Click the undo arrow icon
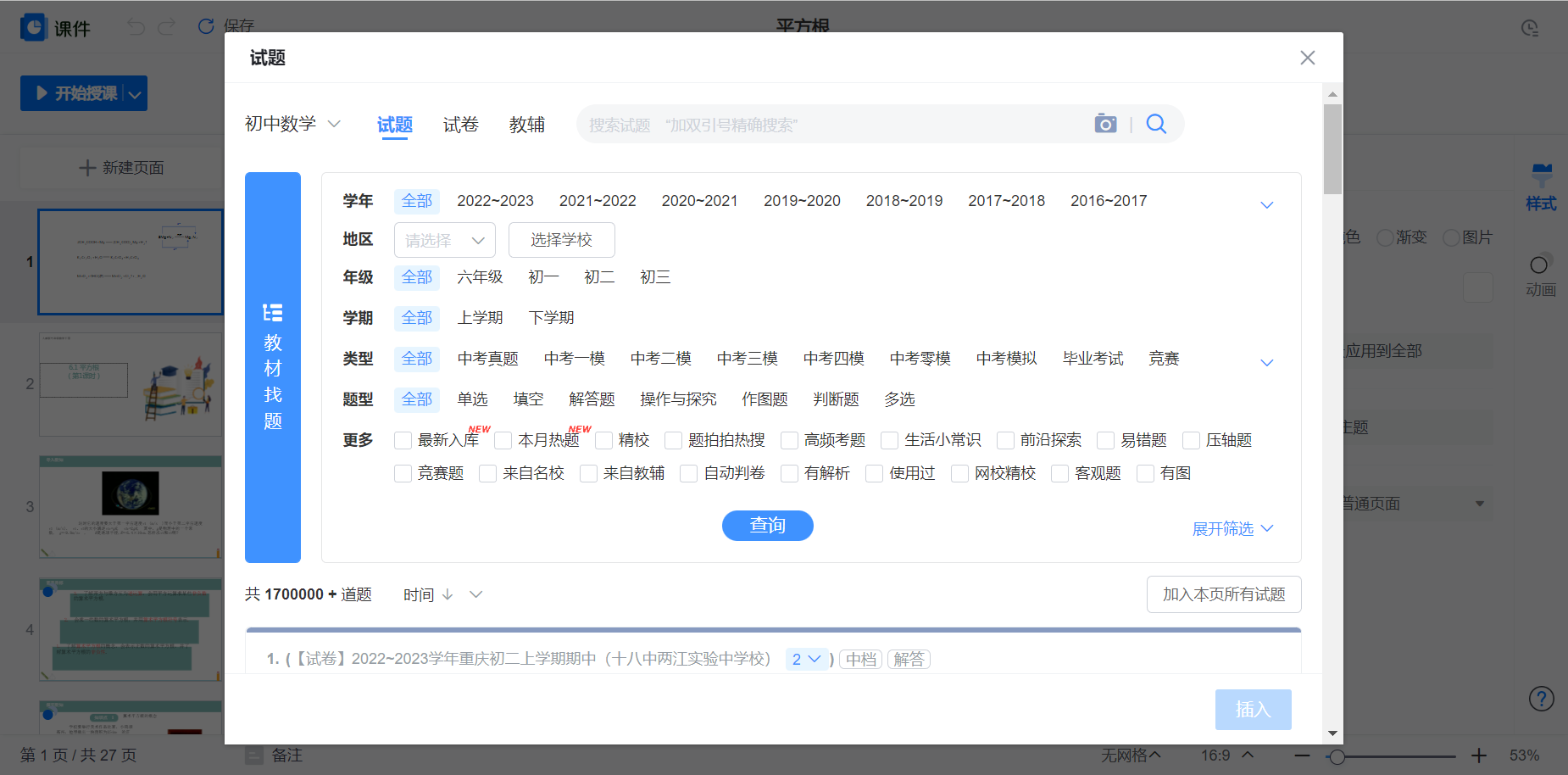 [x=136, y=27]
